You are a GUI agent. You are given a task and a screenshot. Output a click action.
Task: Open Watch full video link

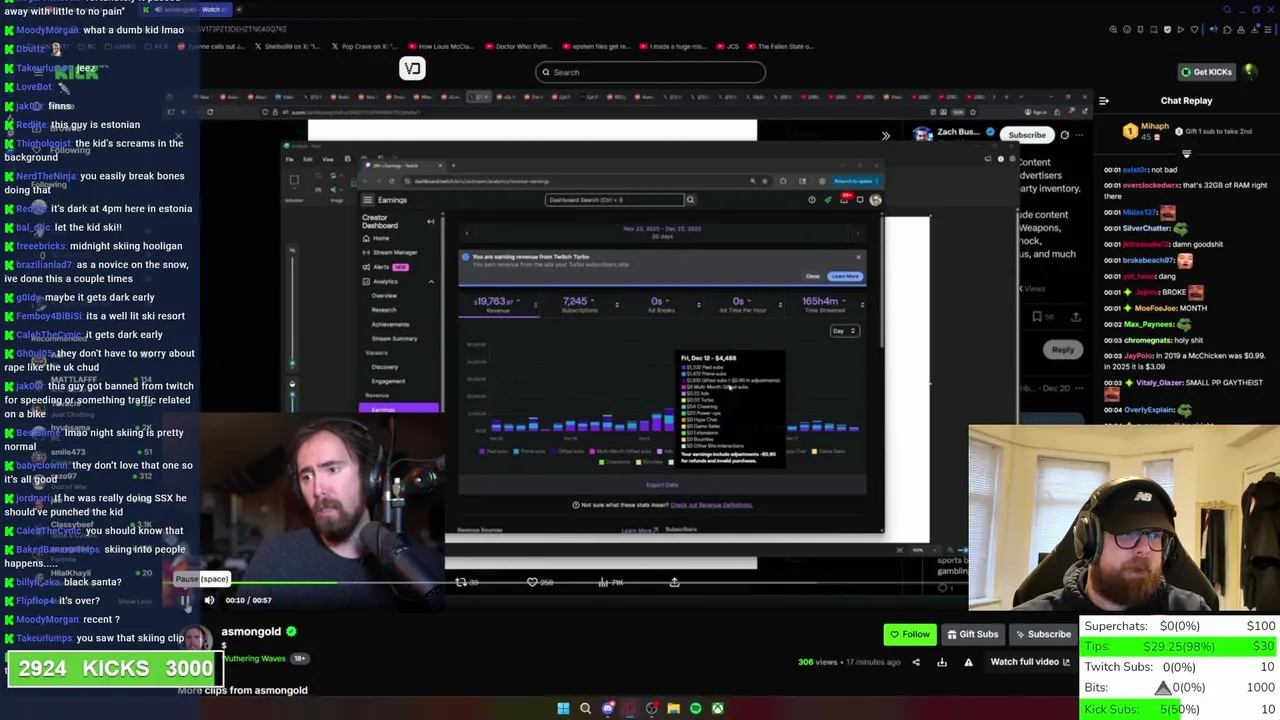[x=1029, y=662]
